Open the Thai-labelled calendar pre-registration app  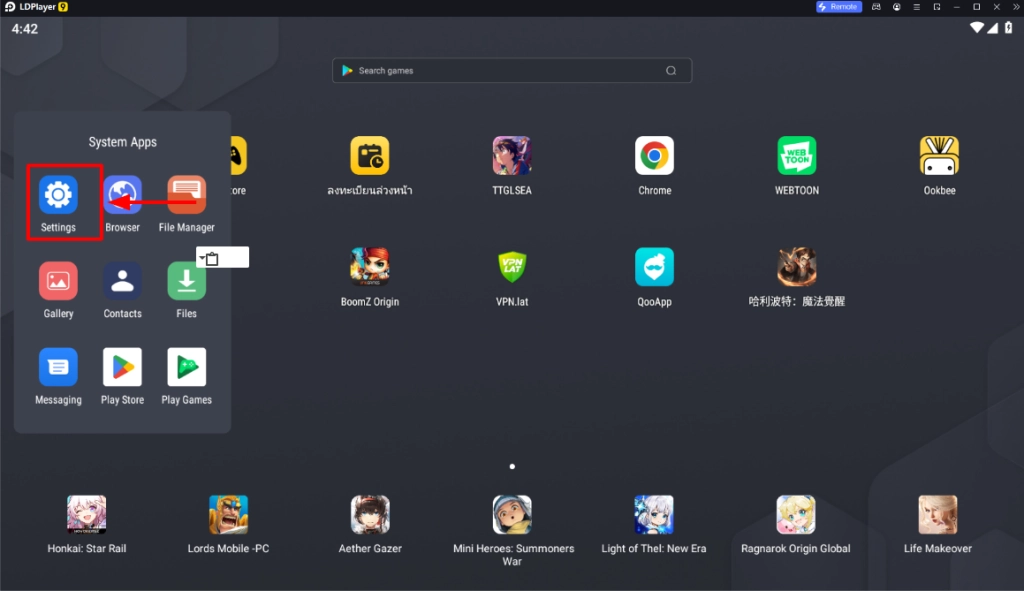(x=370, y=155)
